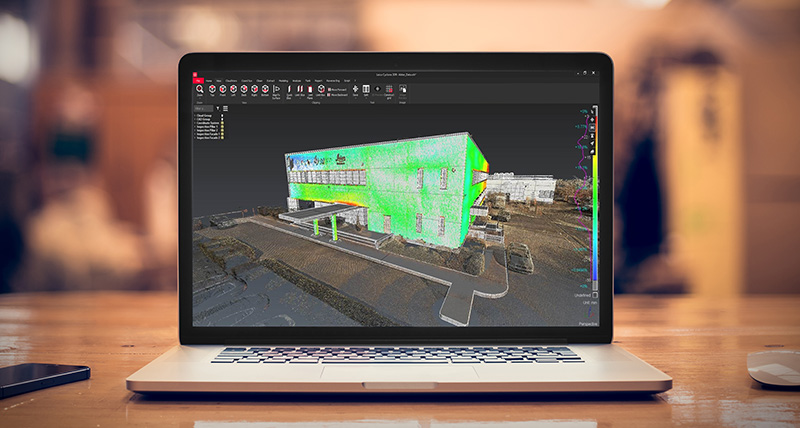Expand the Cloud Group tree node
800x428 pixels.
click(195, 116)
